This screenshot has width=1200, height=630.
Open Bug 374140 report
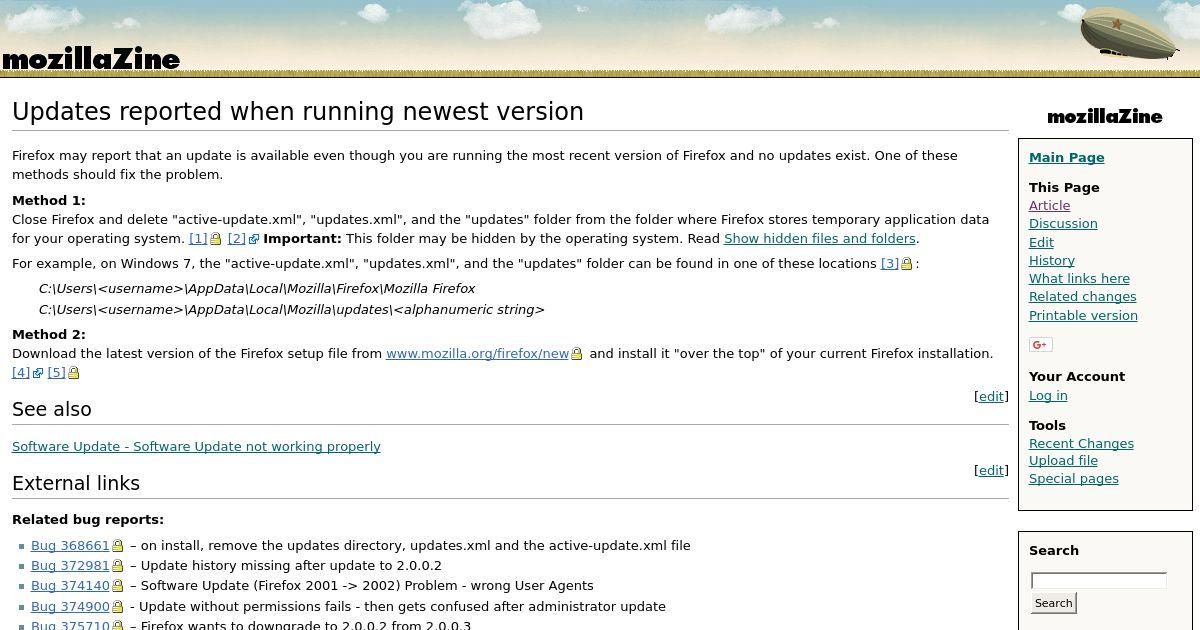click(x=70, y=586)
